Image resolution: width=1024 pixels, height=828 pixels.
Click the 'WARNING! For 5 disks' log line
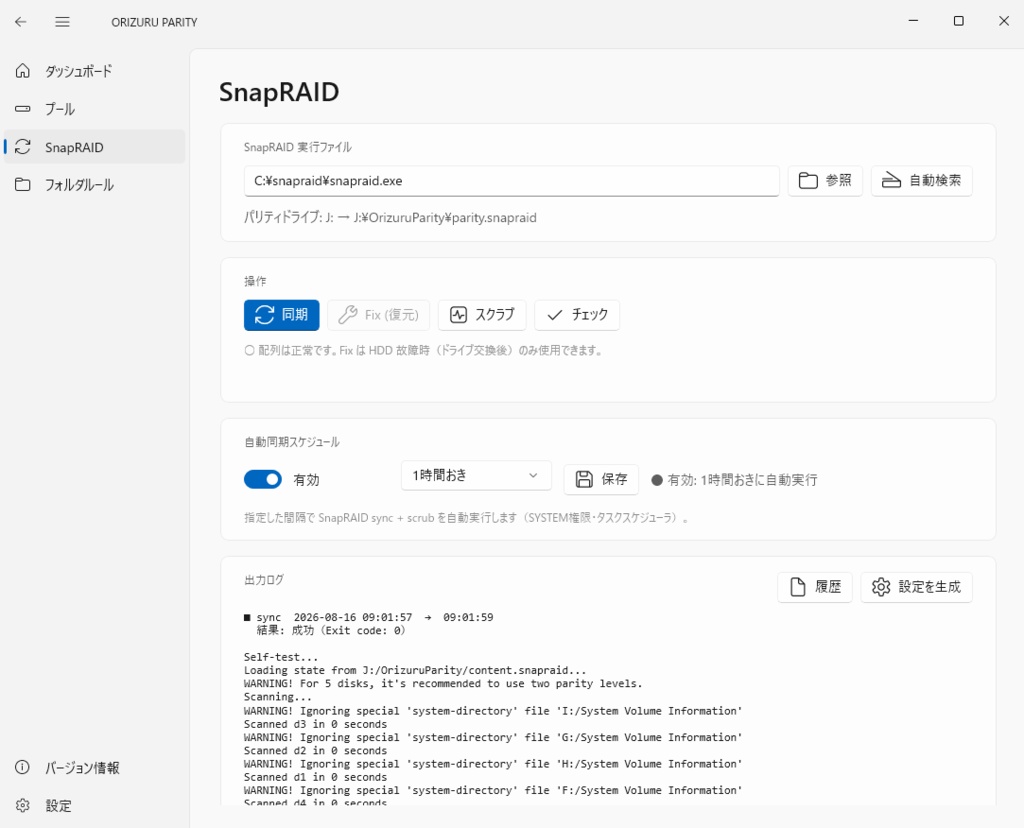click(443, 684)
